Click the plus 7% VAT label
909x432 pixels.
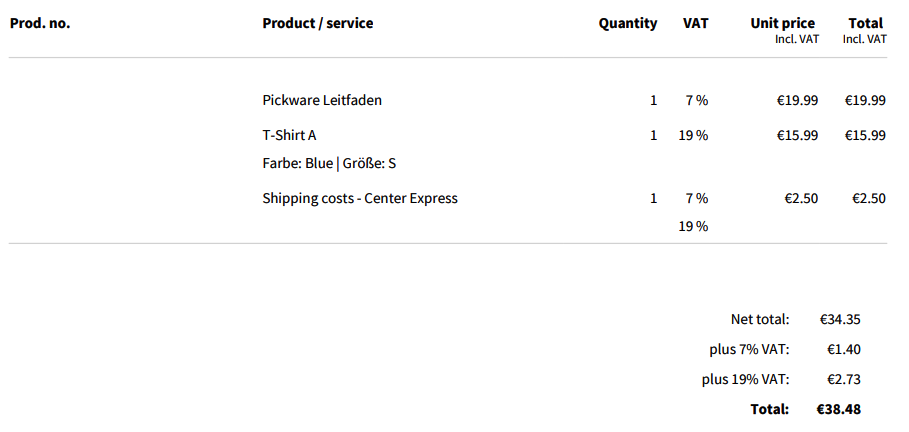click(x=749, y=350)
